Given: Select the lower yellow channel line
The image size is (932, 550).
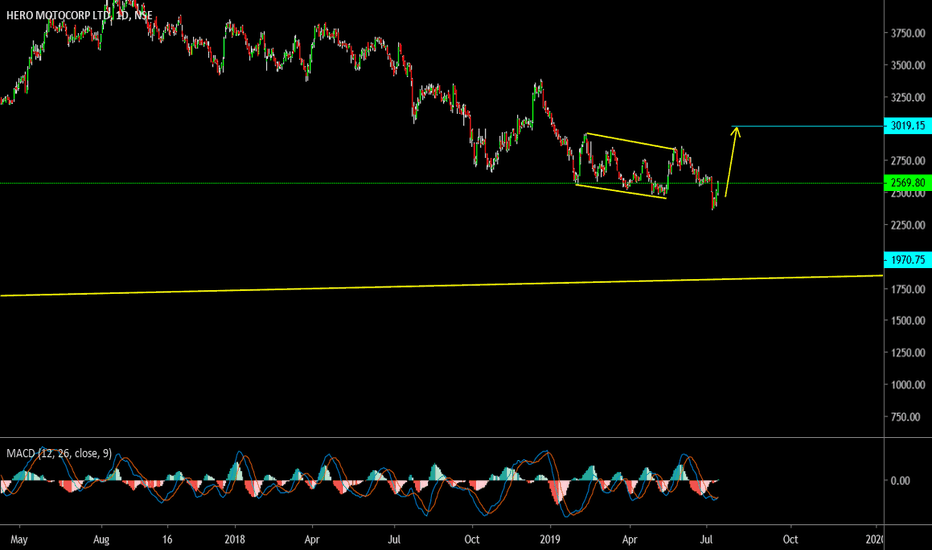Looking at the screenshot, I should click(x=621, y=191).
